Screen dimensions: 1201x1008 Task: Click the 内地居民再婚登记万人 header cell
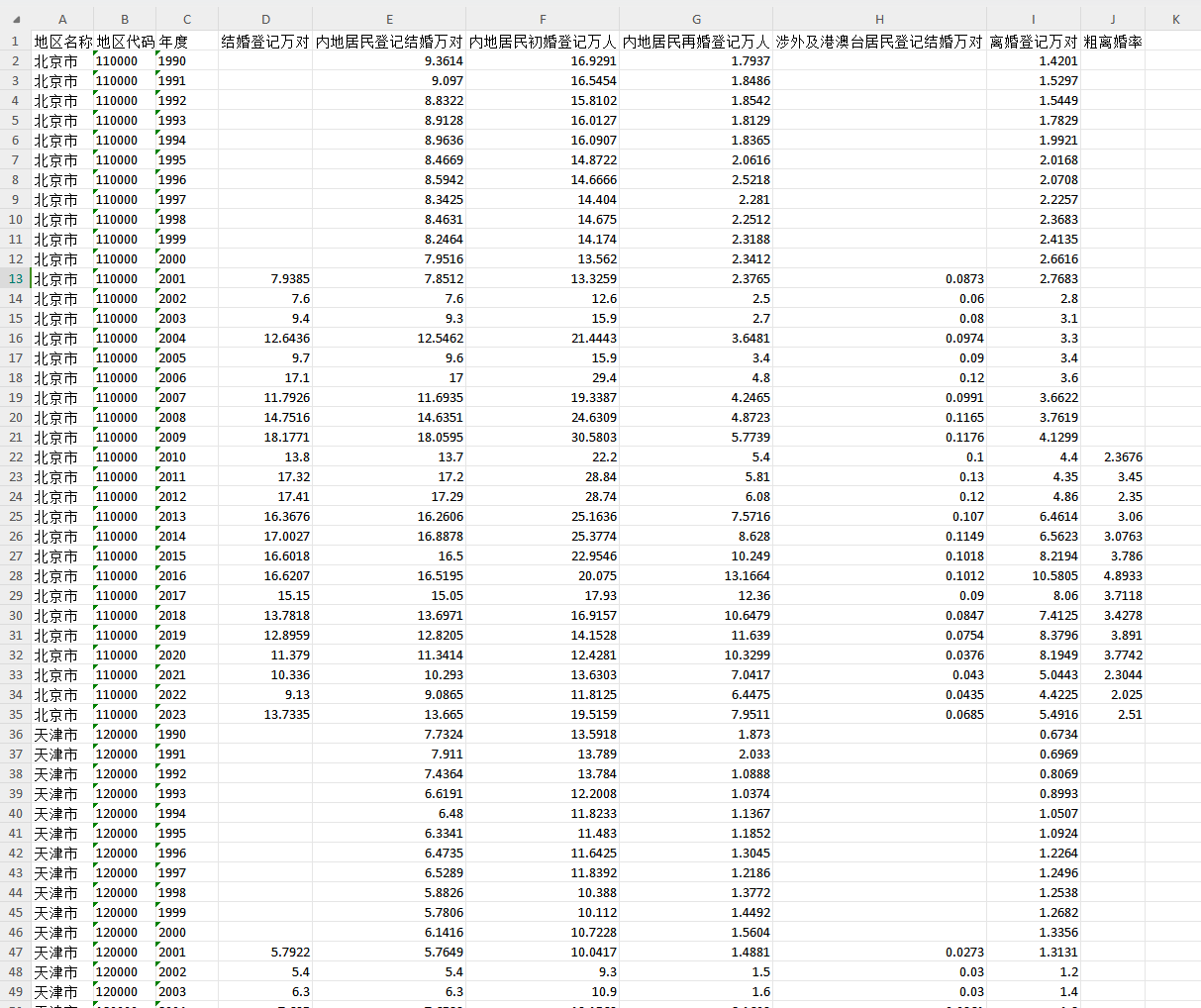point(696,41)
